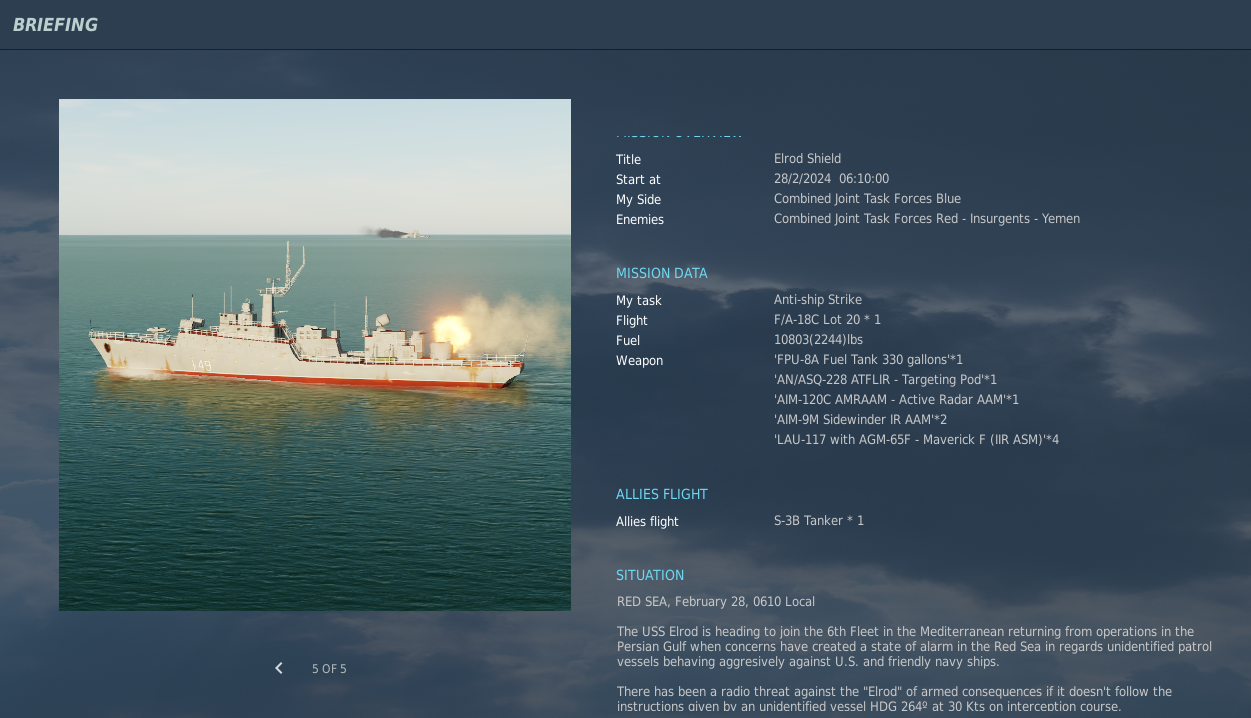Image resolution: width=1251 pixels, height=718 pixels.
Task: Click the 5 OF 5 page counter
Action: pos(329,669)
